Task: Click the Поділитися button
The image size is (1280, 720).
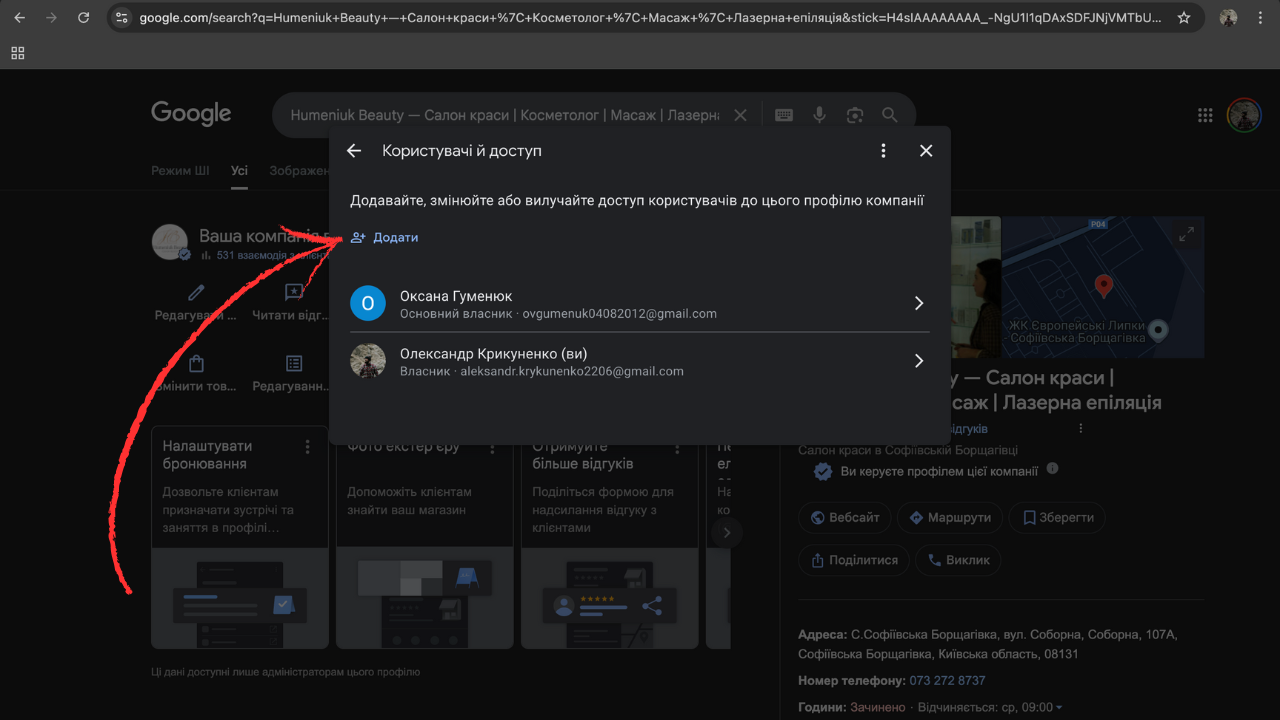Action: (854, 560)
